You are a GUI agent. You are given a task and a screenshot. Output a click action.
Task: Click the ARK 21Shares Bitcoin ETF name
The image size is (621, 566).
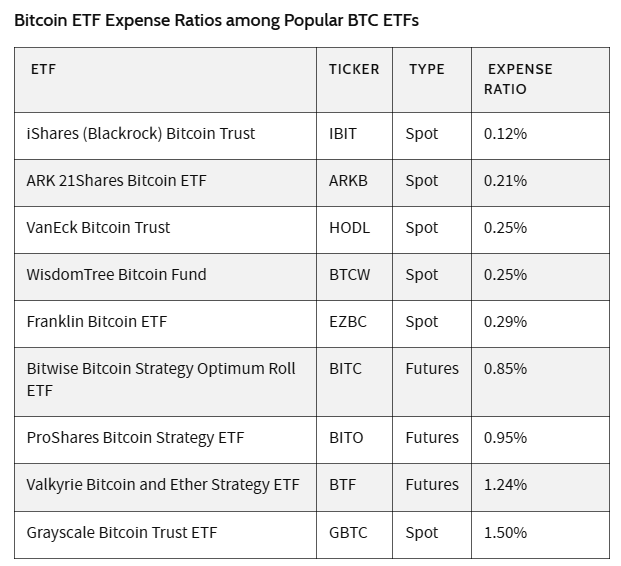pos(117,181)
